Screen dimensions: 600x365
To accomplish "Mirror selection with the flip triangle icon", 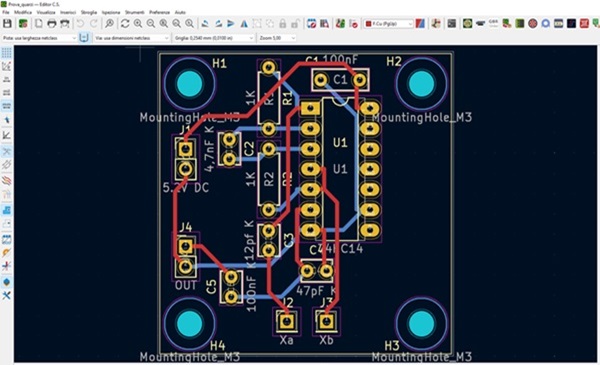I will pyautogui.click(x=244, y=24).
